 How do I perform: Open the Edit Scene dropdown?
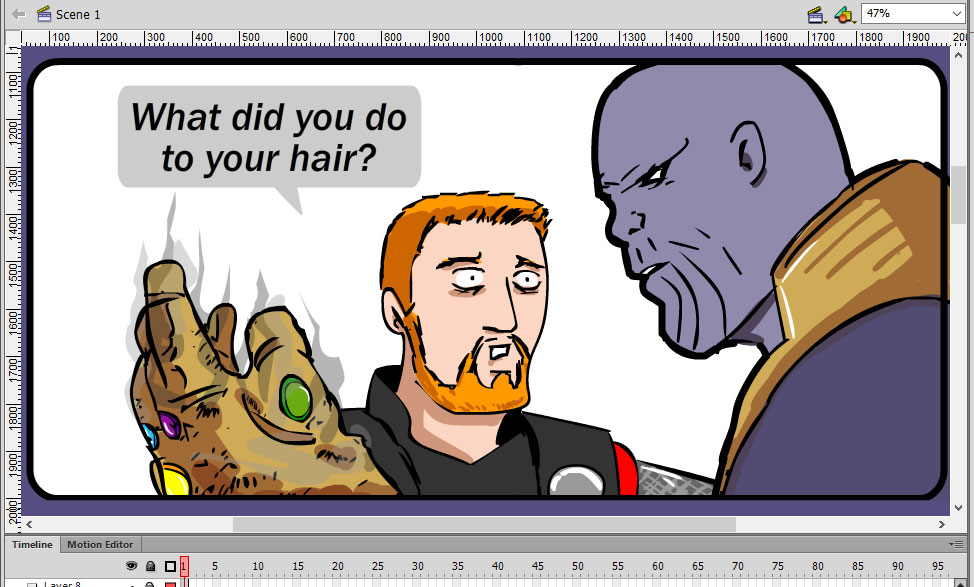[x=817, y=14]
